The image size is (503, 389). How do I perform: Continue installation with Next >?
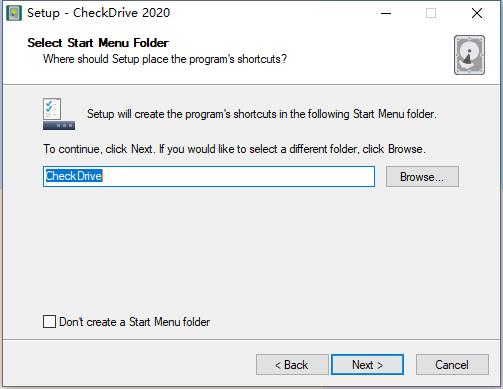(367, 365)
